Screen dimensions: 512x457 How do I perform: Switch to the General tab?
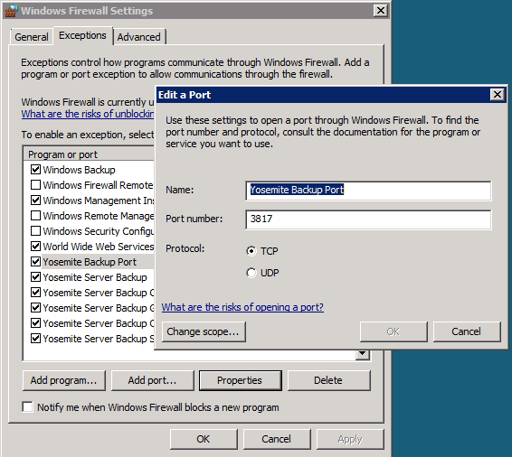click(31, 37)
